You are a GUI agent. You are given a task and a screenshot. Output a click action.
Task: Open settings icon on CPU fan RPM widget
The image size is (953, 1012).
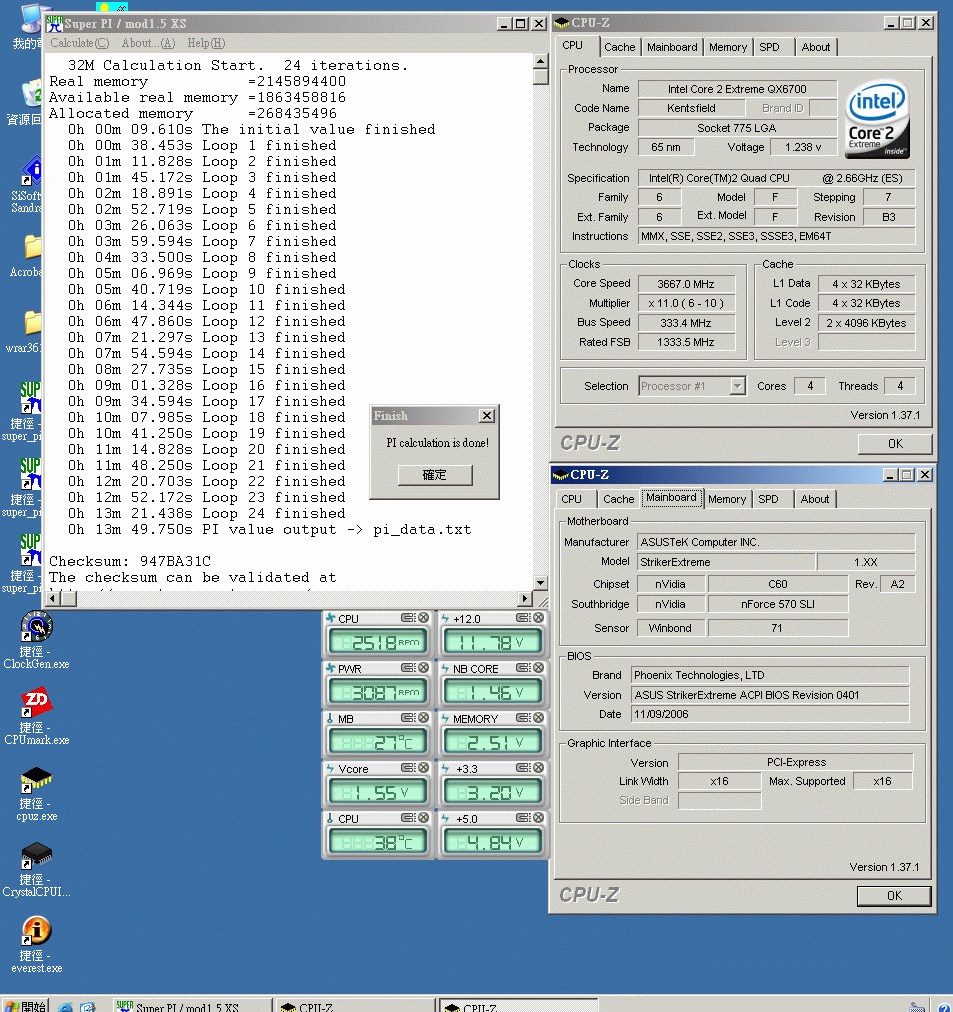[408, 618]
